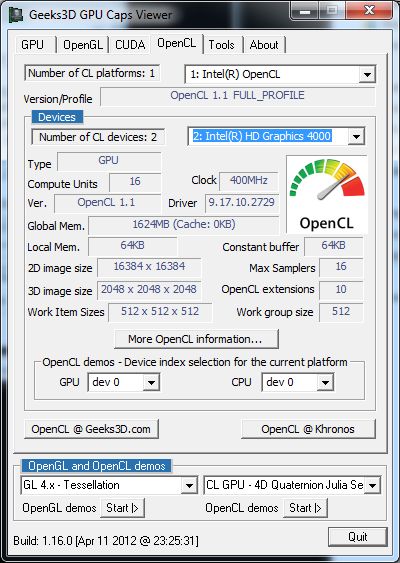
Task: Click the Driver value 9.17.10.2729
Action: click(242, 203)
